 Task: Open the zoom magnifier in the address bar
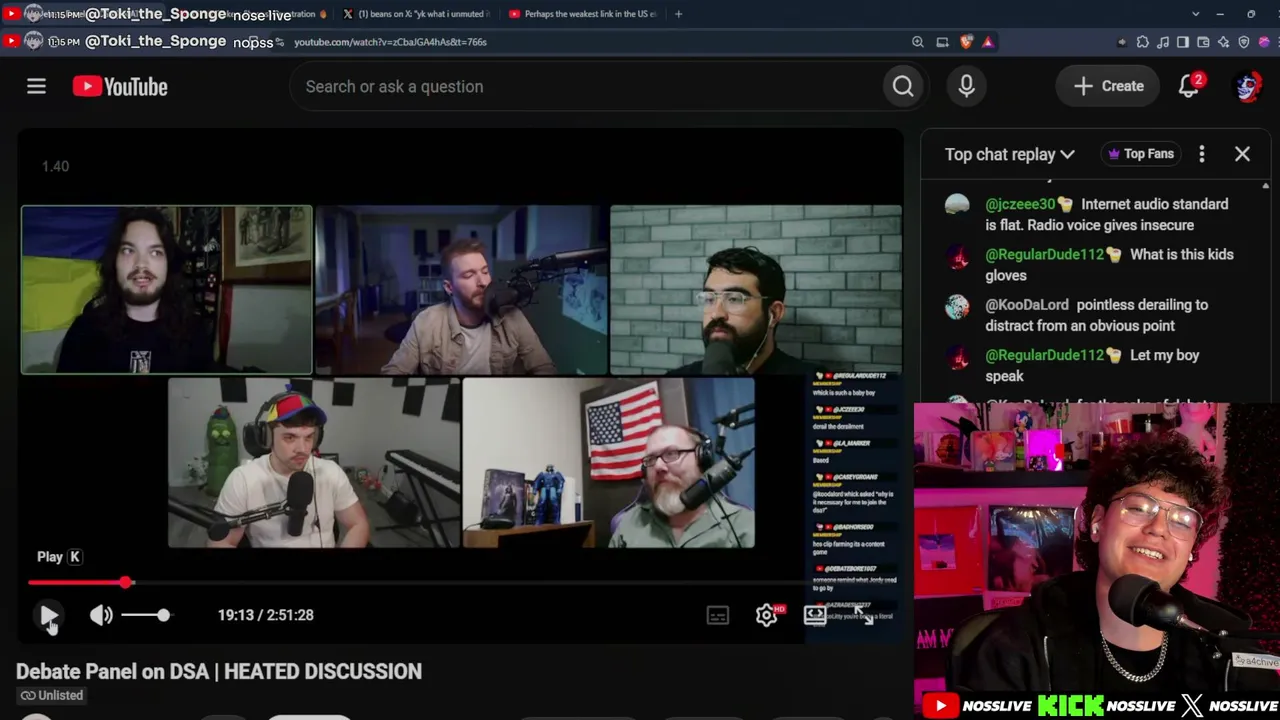tap(917, 42)
